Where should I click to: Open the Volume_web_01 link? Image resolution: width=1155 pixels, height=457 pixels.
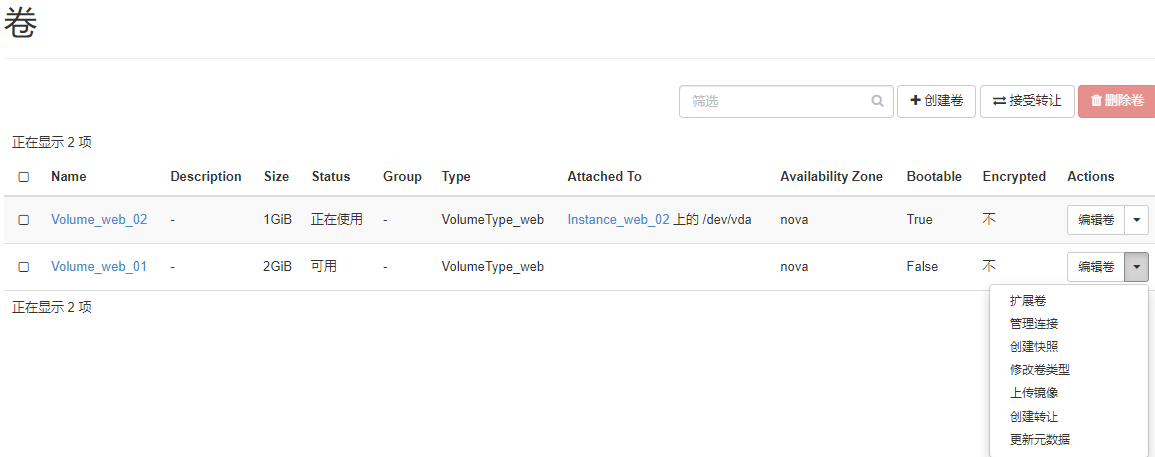pyautogui.click(x=99, y=267)
